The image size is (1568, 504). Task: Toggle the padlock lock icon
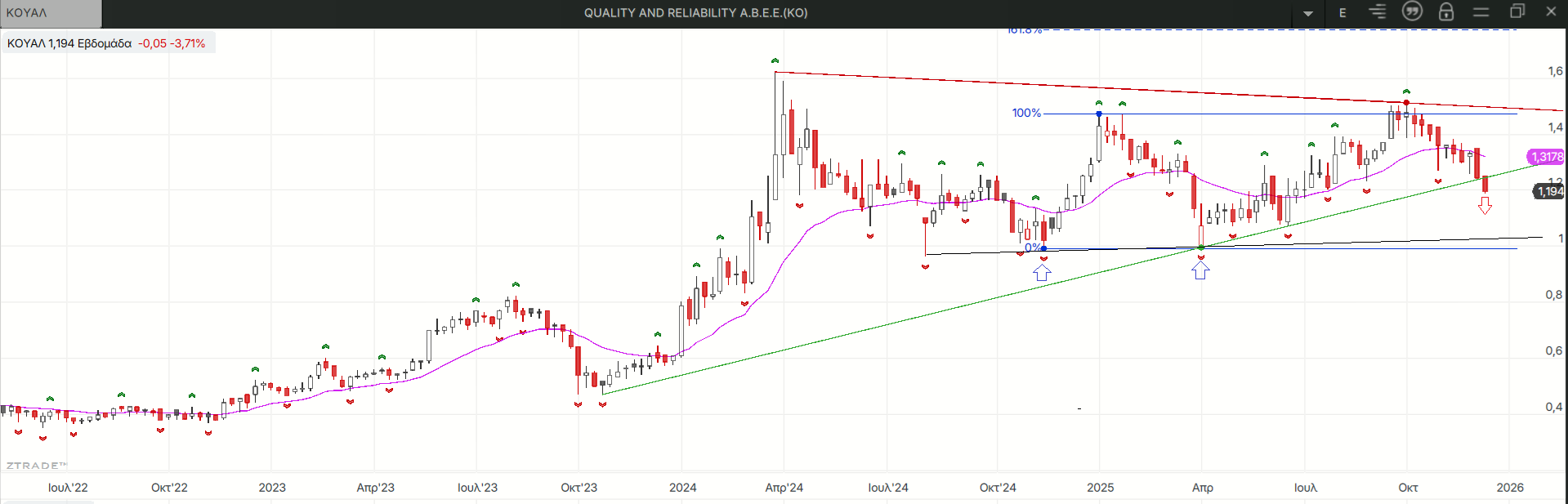tap(1446, 11)
